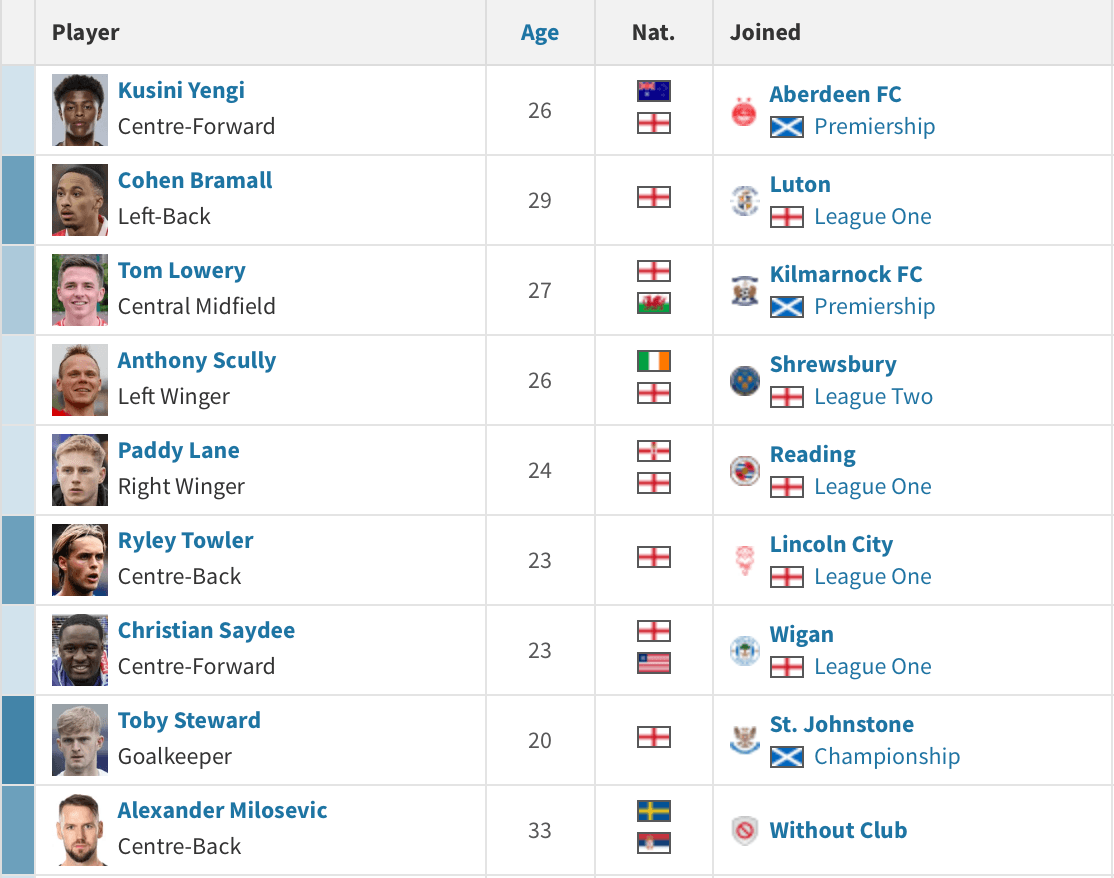Image resolution: width=1114 pixels, height=878 pixels.
Task: Click Toby Steward's portrait thumbnail
Action: pyautogui.click(x=80, y=740)
